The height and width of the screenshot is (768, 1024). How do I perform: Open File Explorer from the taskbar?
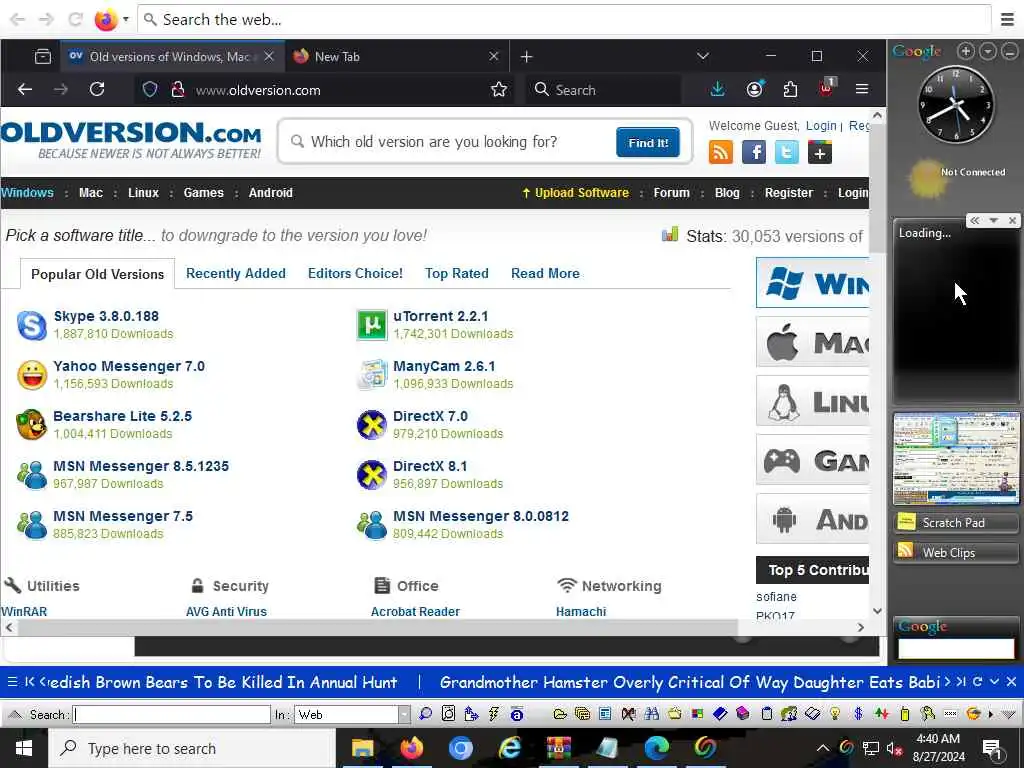tap(362, 748)
